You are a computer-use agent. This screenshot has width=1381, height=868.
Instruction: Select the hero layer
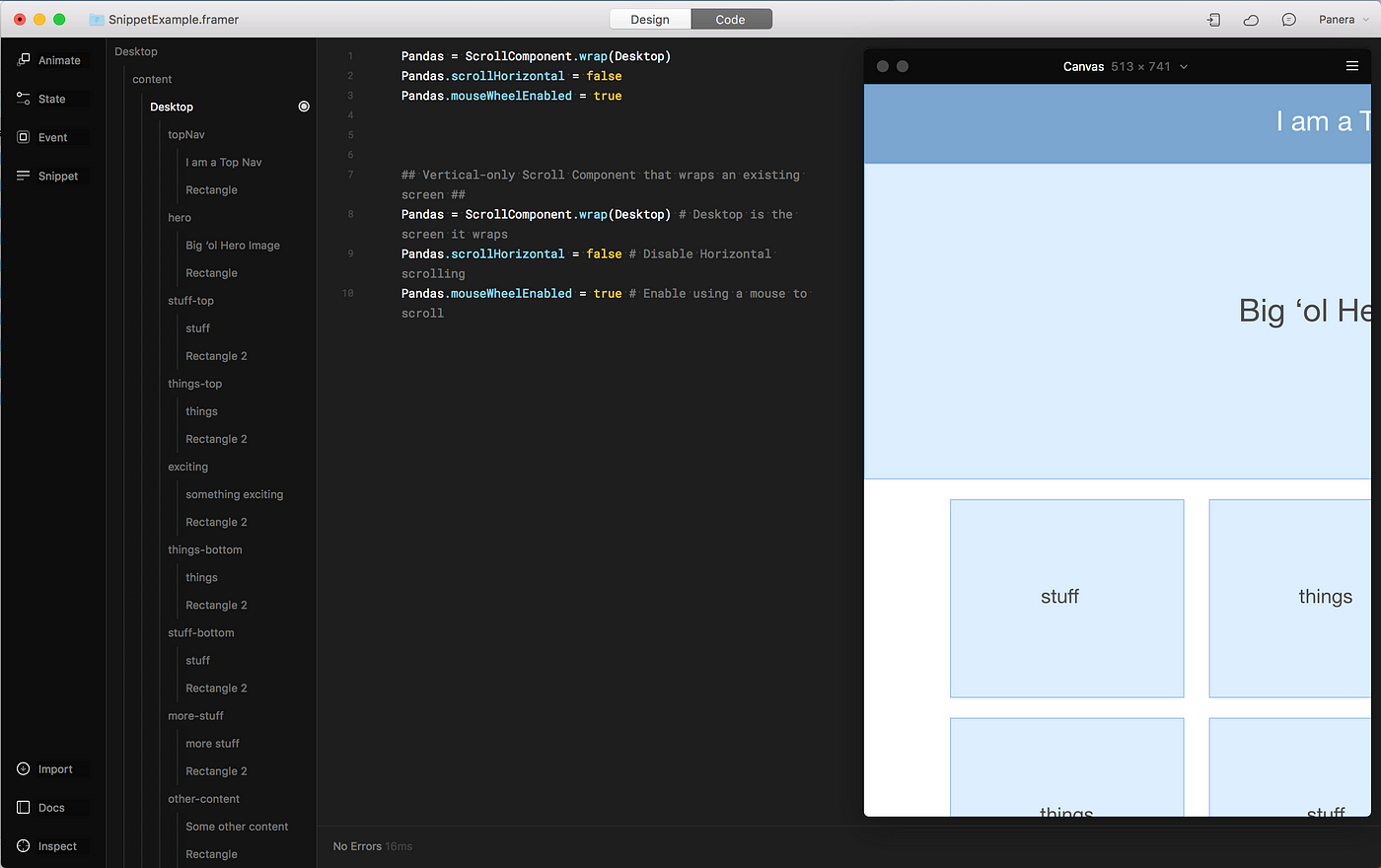pyautogui.click(x=180, y=217)
